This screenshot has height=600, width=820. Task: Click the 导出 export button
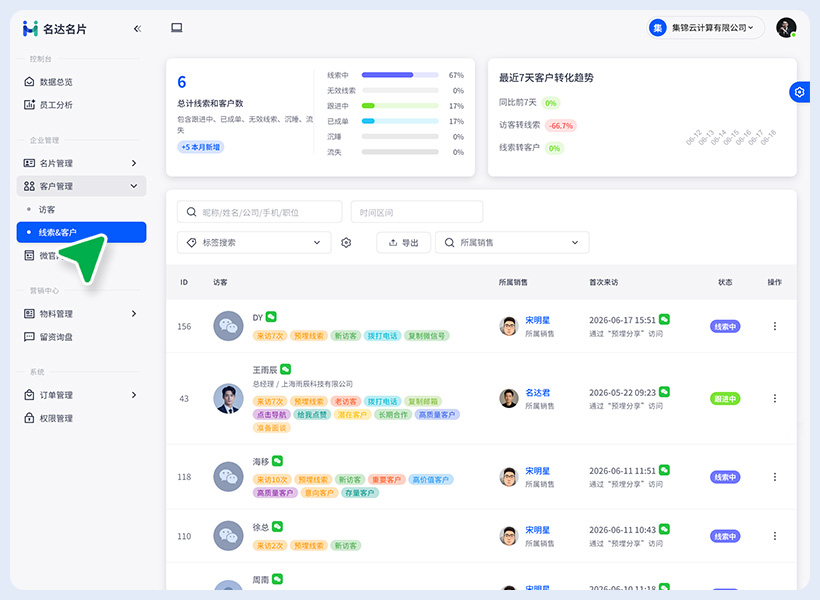pyautogui.click(x=404, y=243)
